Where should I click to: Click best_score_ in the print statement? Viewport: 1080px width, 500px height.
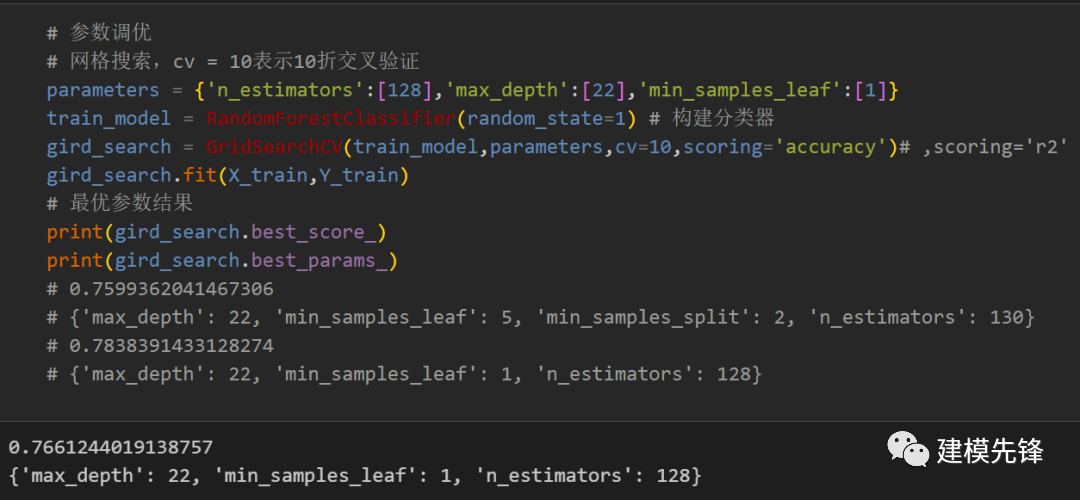[313, 232]
